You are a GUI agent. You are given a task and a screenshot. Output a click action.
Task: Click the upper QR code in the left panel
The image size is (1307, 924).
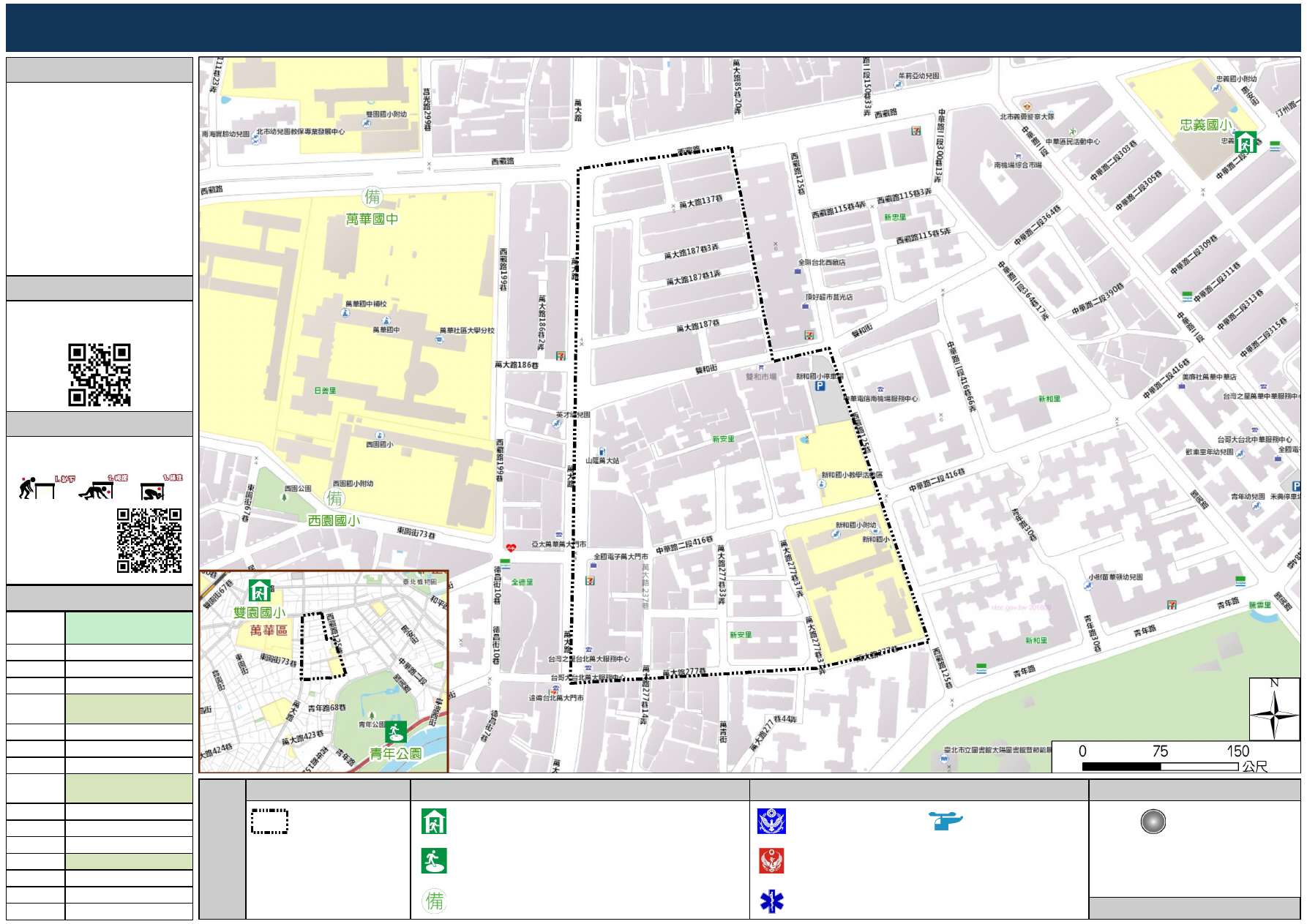pos(100,375)
